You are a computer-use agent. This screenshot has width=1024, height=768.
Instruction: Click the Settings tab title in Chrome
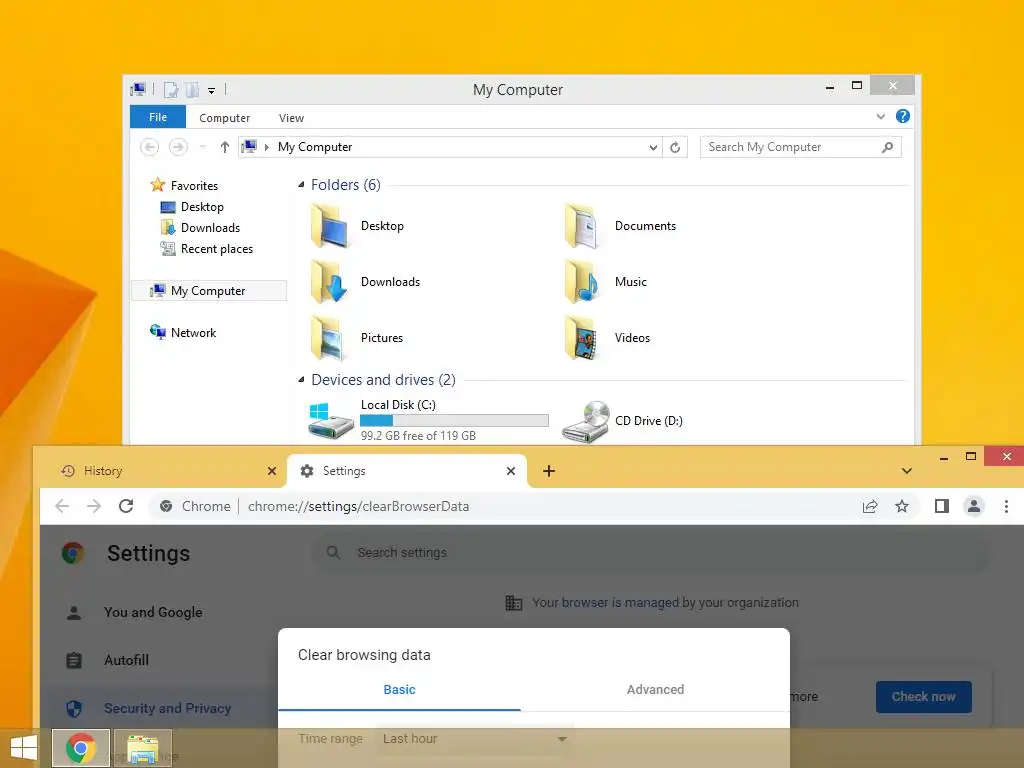344,471
